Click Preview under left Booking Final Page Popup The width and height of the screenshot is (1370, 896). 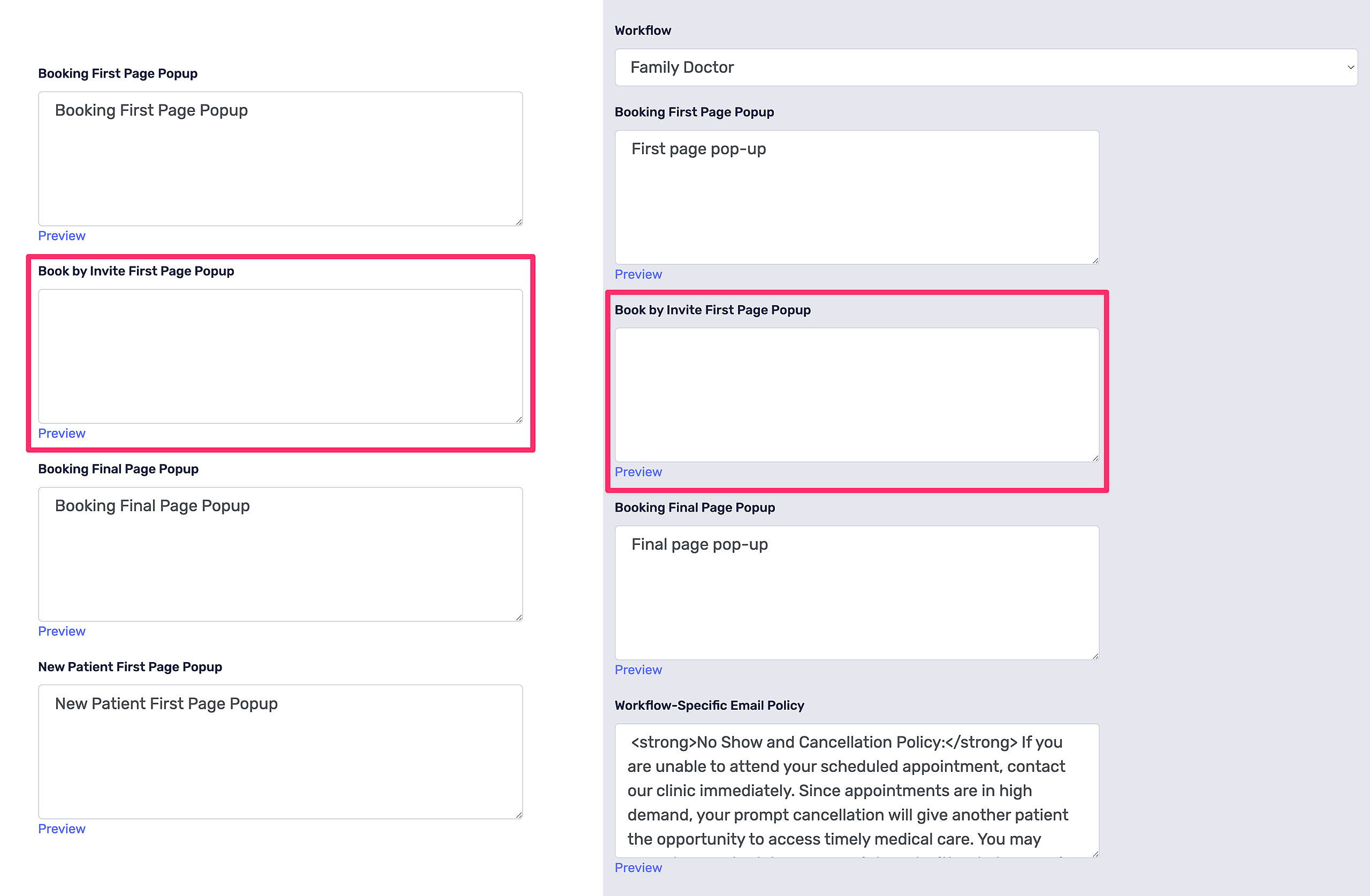62,631
